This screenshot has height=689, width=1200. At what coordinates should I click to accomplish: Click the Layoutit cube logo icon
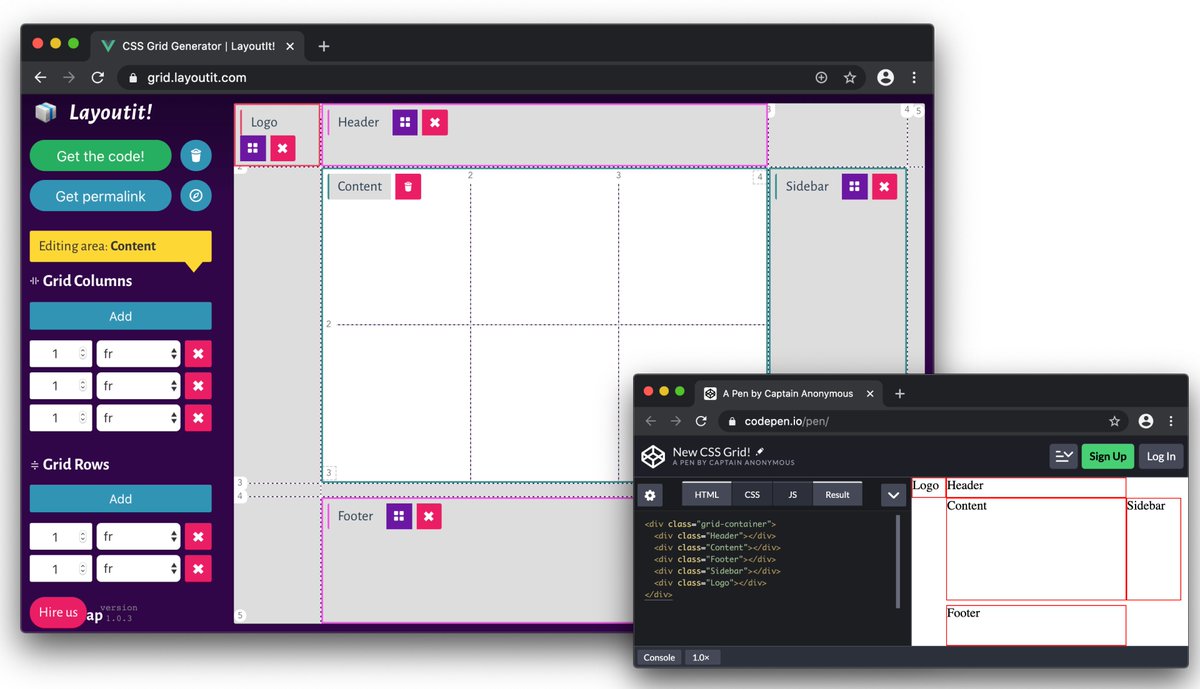[46, 113]
